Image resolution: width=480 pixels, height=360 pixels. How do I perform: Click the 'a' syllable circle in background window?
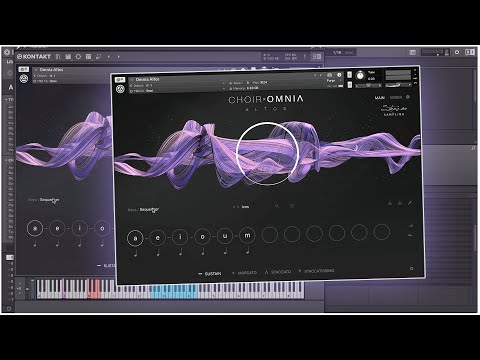click(35, 228)
